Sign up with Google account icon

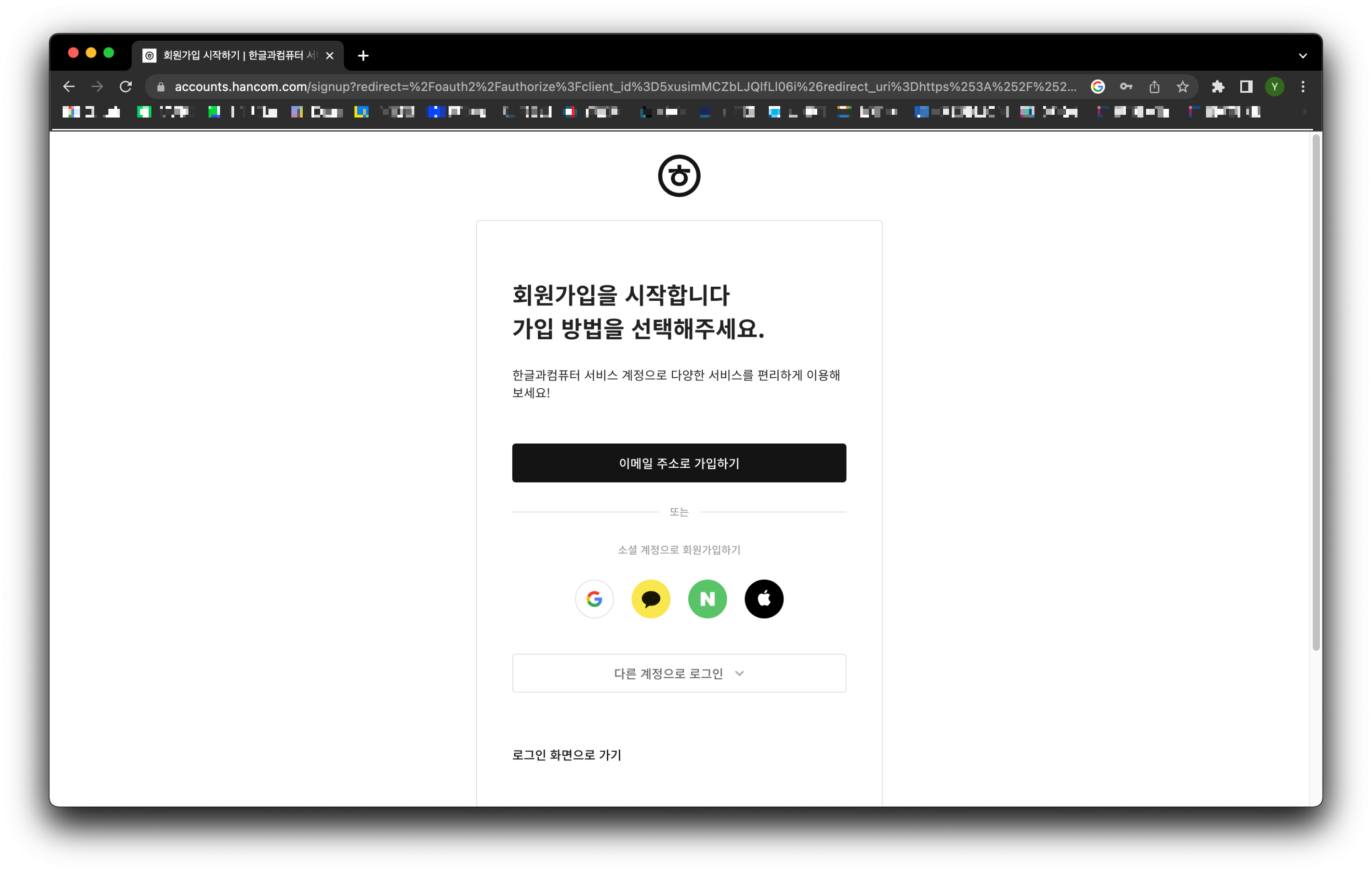pyautogui.click(x=594, y=599)
